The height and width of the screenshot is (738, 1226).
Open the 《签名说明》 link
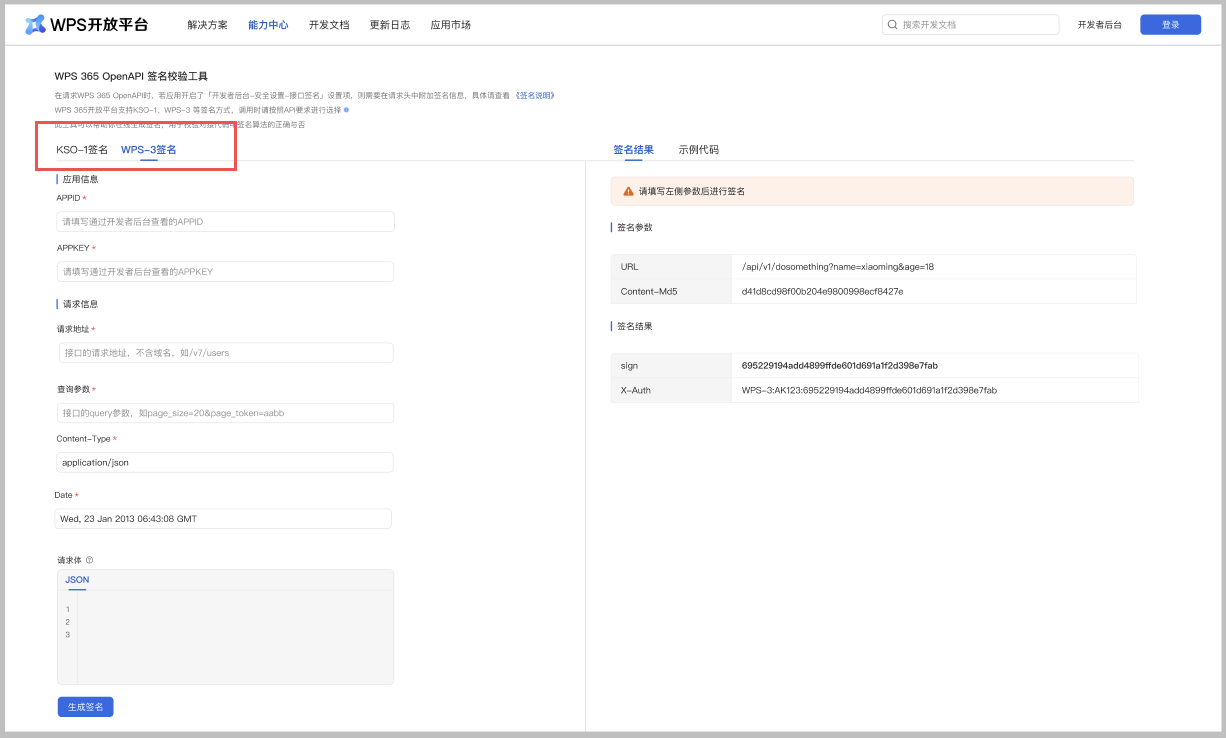535,96
